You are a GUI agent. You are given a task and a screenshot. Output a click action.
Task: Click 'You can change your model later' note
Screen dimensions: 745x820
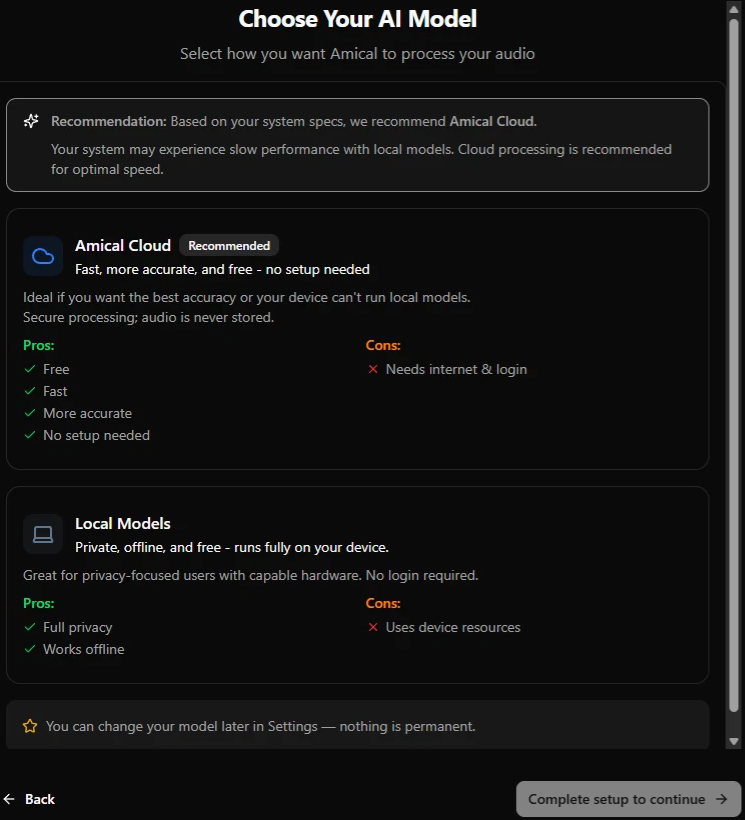click(260, 726)
